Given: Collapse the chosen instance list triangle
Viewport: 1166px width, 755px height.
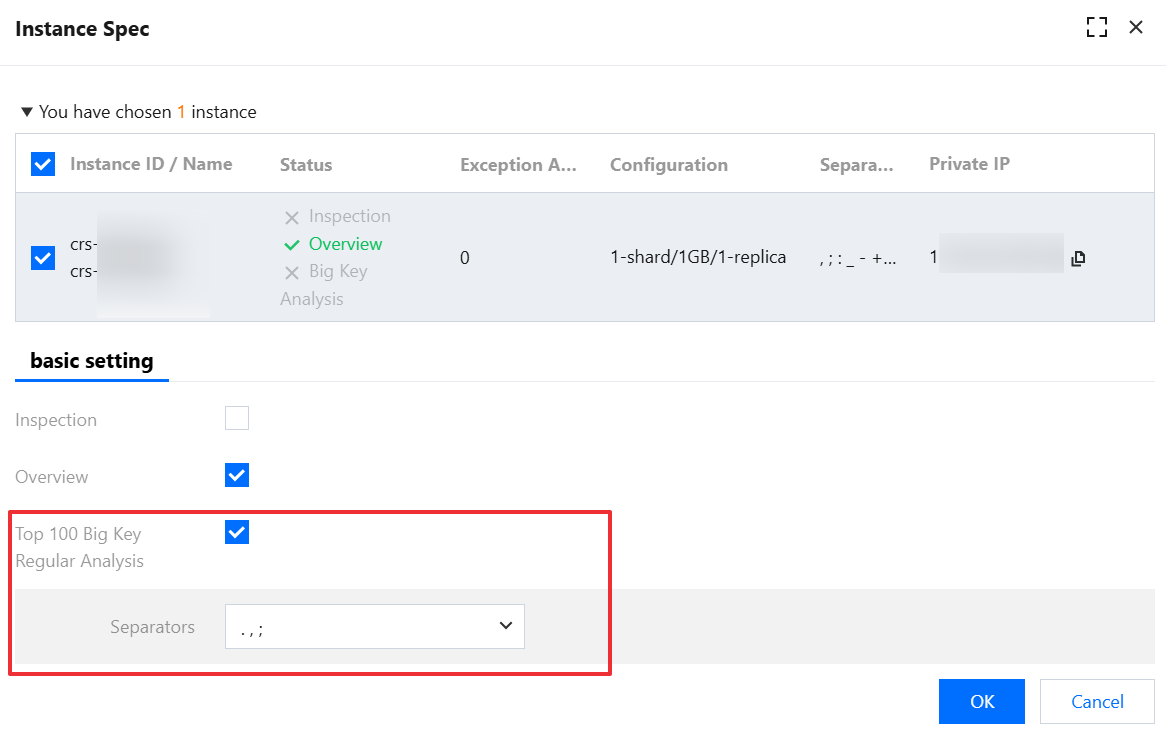Looking at the screenshot, I should pos(27,112).
